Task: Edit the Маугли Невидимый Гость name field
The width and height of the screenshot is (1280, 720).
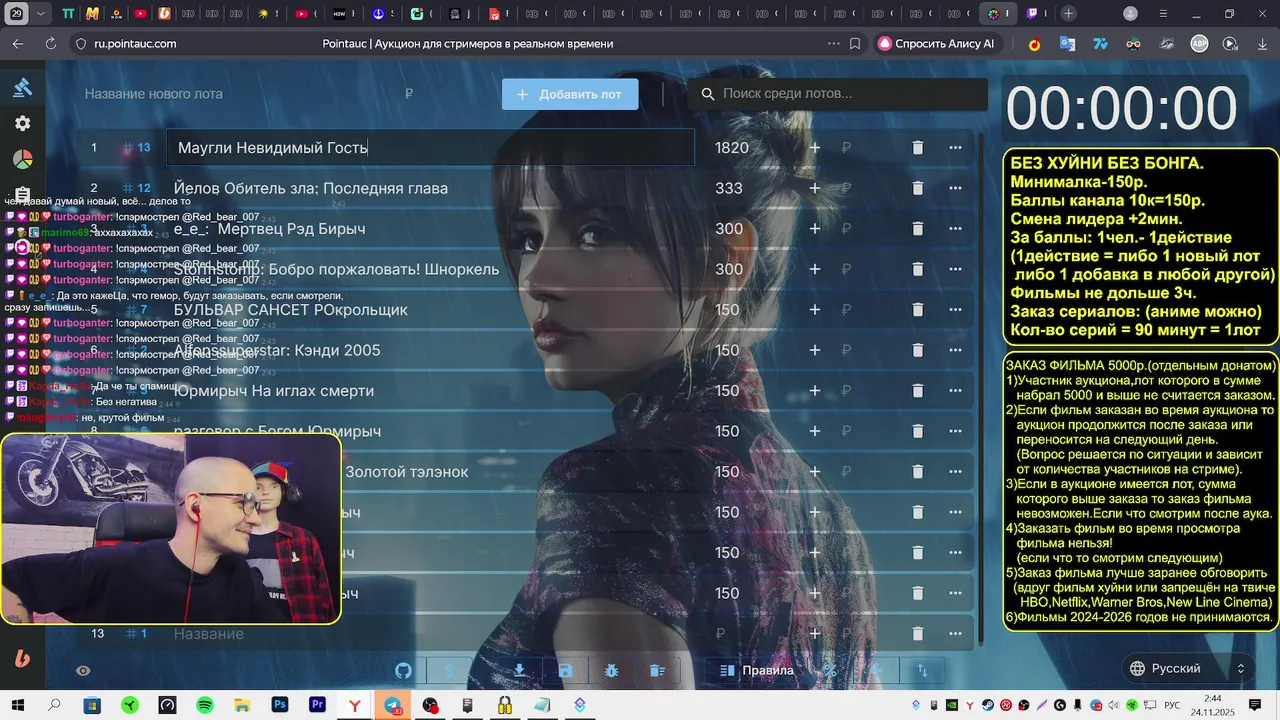Action: pos(430,147)
